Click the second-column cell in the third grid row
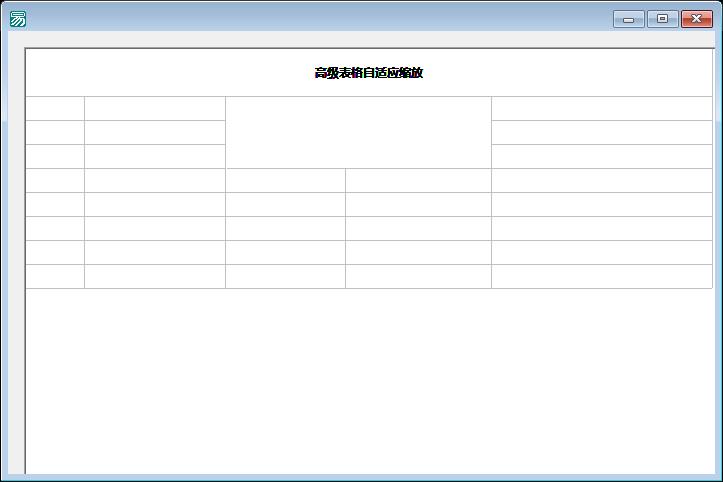 [x=155, y=156]
